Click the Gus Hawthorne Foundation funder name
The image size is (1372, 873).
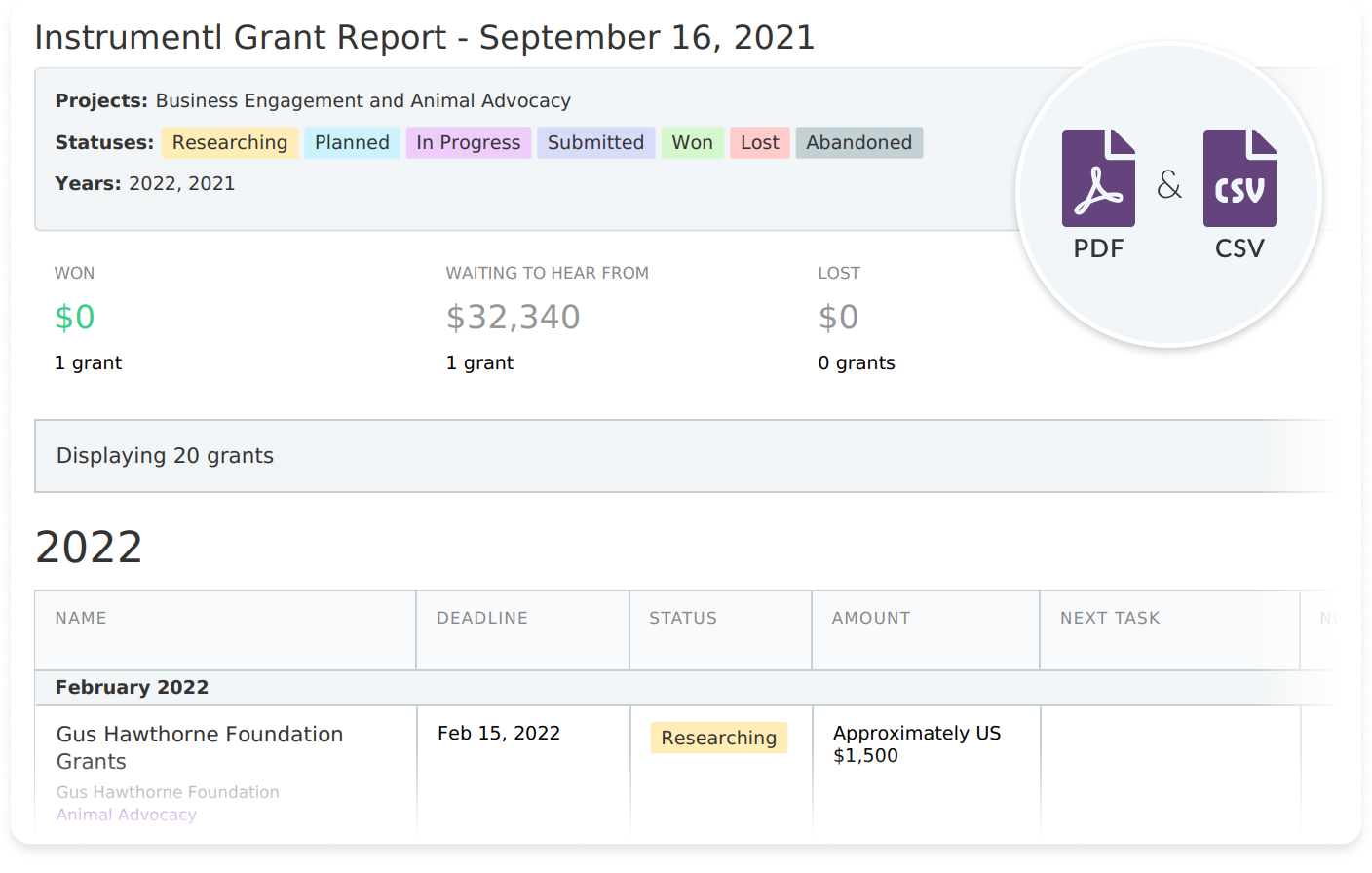[168, 792]
